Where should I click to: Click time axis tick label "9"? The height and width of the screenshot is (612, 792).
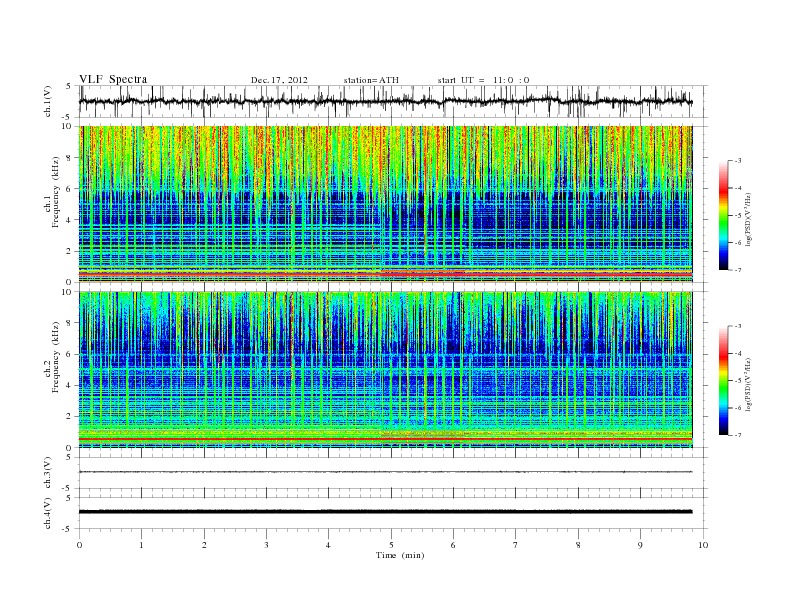tap(640, 545)
